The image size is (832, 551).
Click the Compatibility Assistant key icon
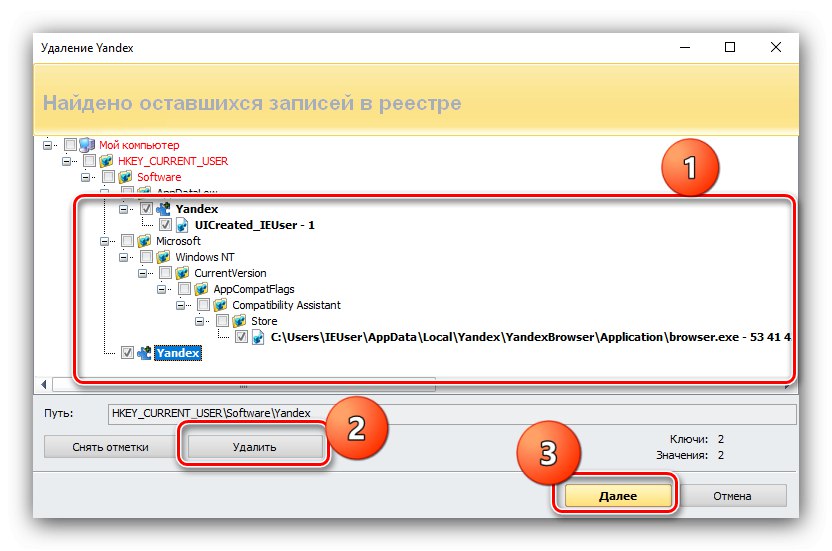click(220, 305)
